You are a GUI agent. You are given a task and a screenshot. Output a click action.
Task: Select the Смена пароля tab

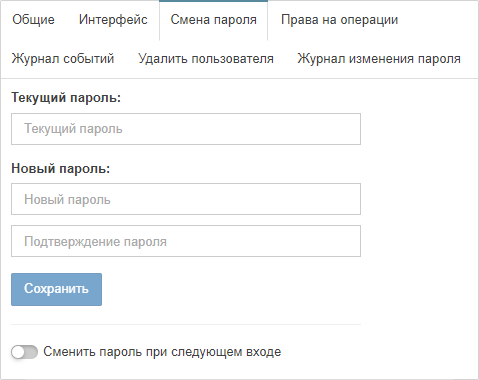pos(214,20)
